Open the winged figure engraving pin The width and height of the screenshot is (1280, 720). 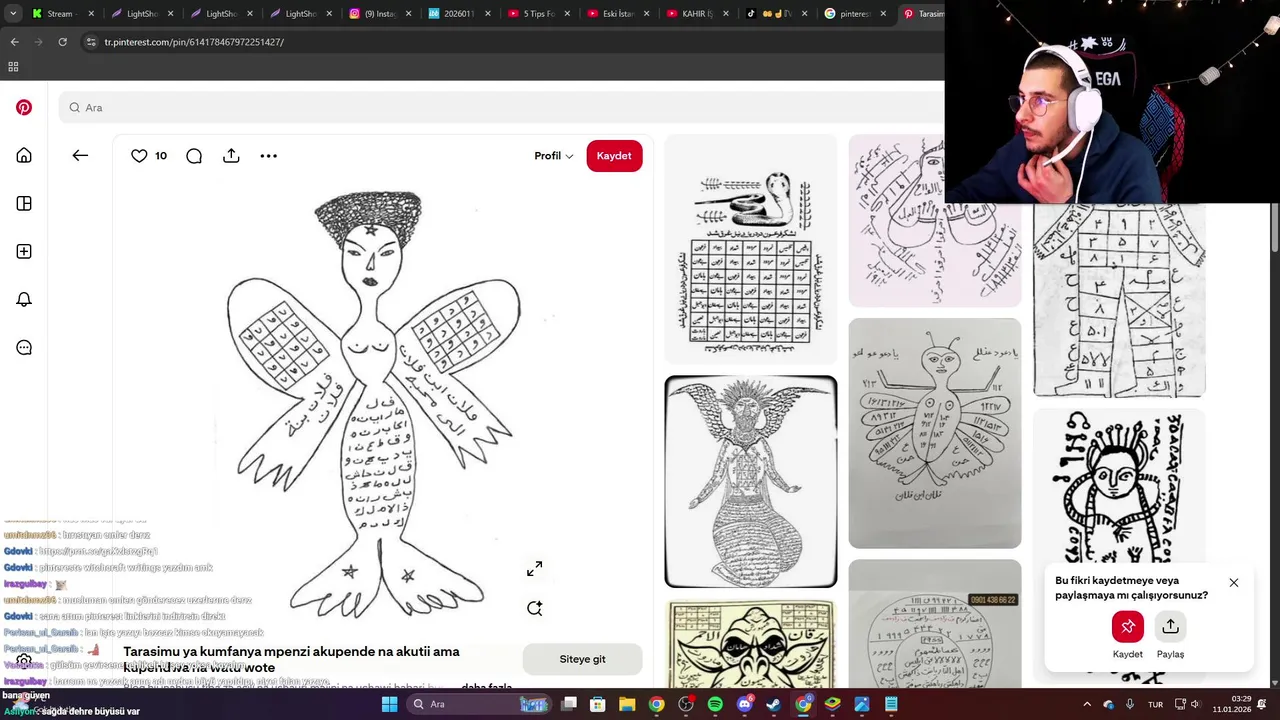coord(751,482)
